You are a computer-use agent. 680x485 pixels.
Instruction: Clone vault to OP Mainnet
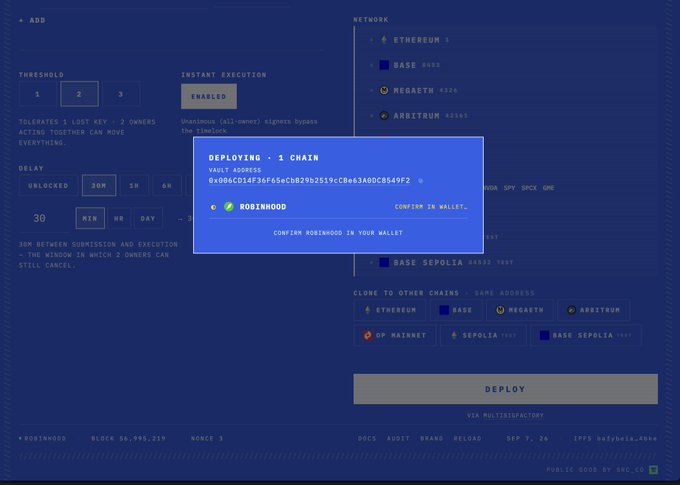coord(395,335)
